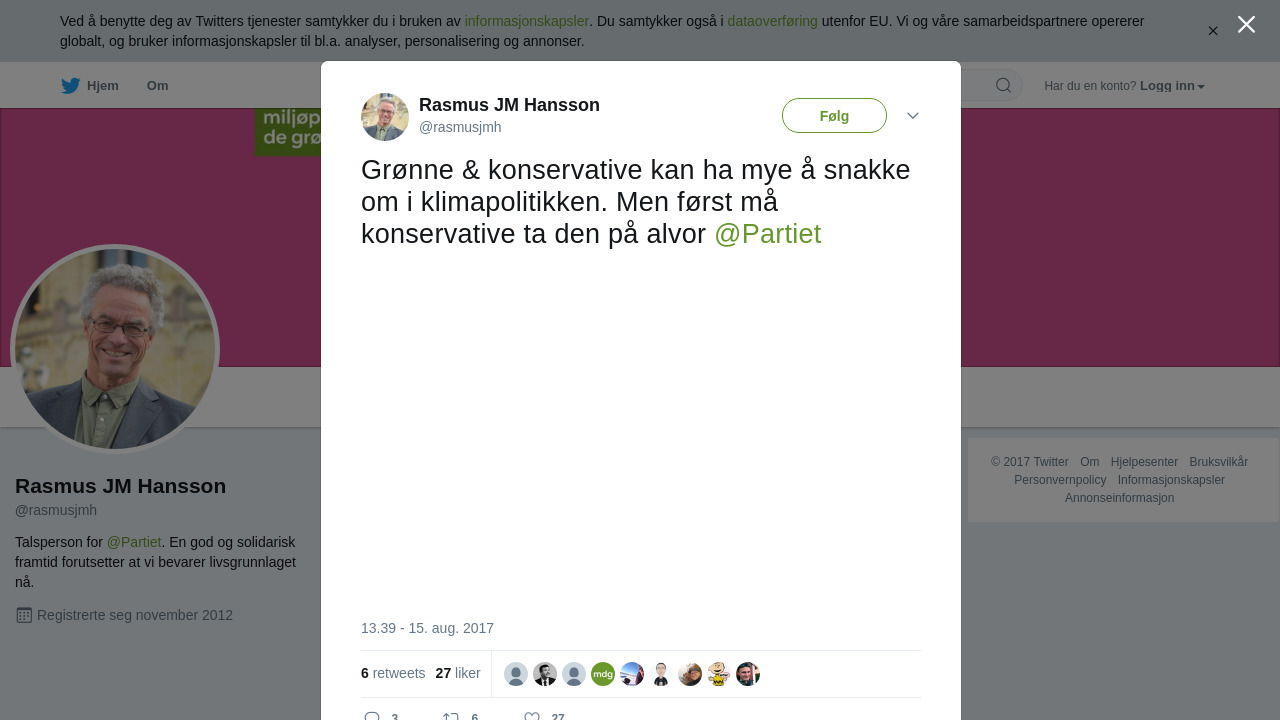Click the search magnifier icon

point(1003,85)
